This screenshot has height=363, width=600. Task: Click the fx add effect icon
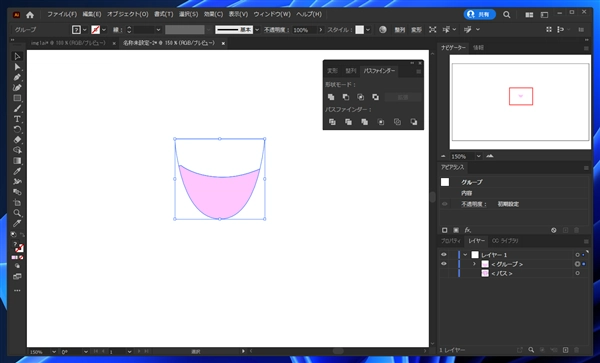click(468, 230)
